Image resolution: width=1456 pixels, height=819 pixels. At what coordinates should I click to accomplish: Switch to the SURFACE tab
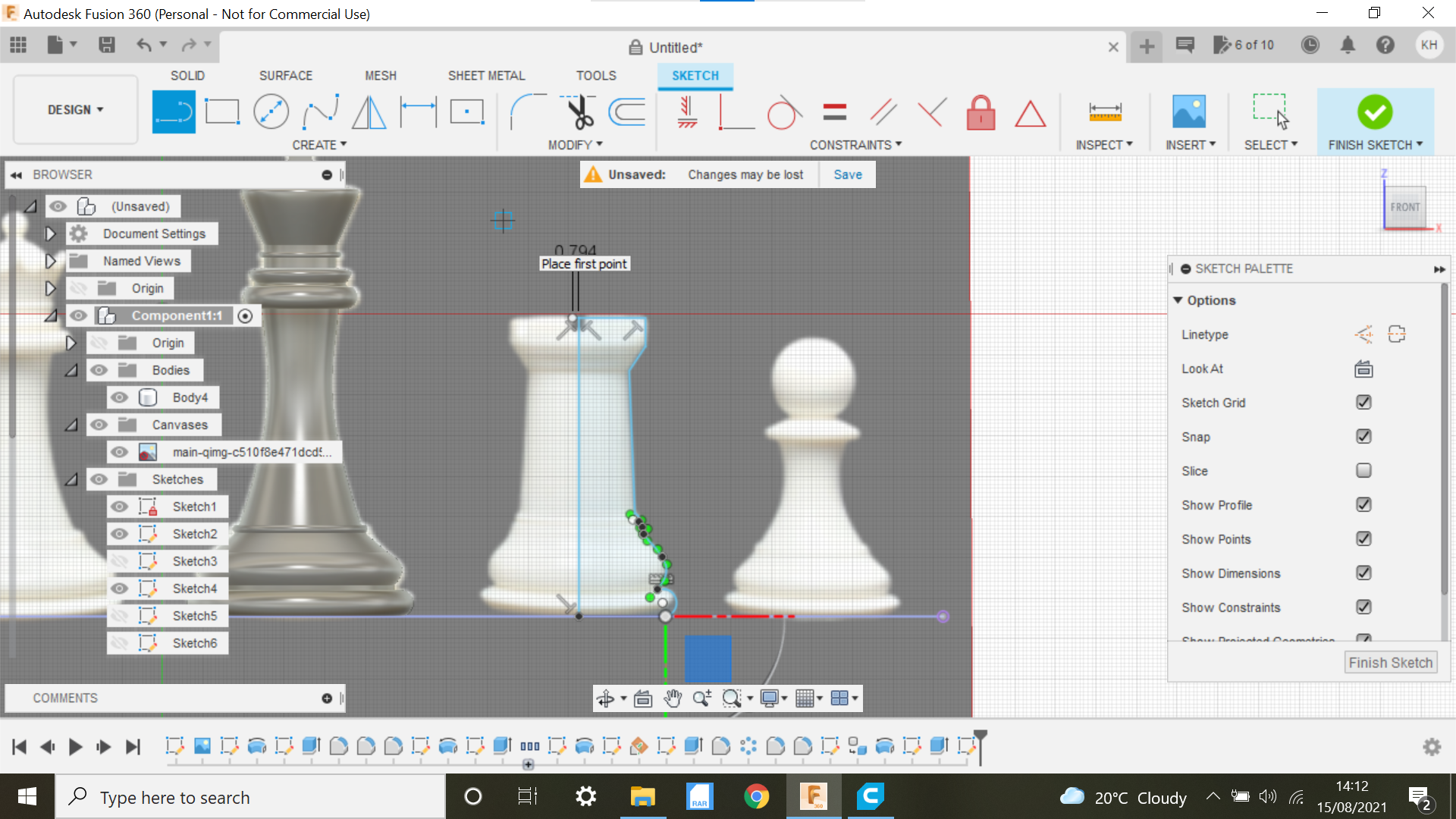(286, 75)
